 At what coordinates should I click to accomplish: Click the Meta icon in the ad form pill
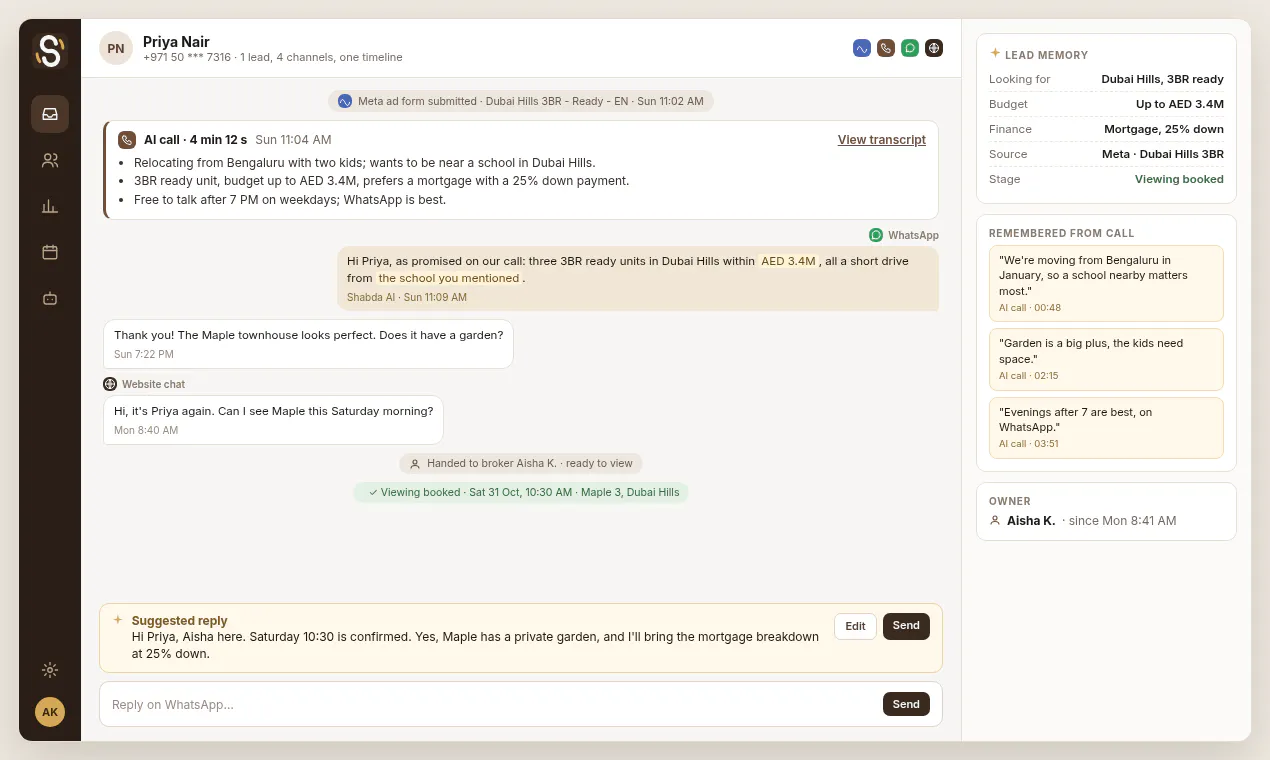345,101
